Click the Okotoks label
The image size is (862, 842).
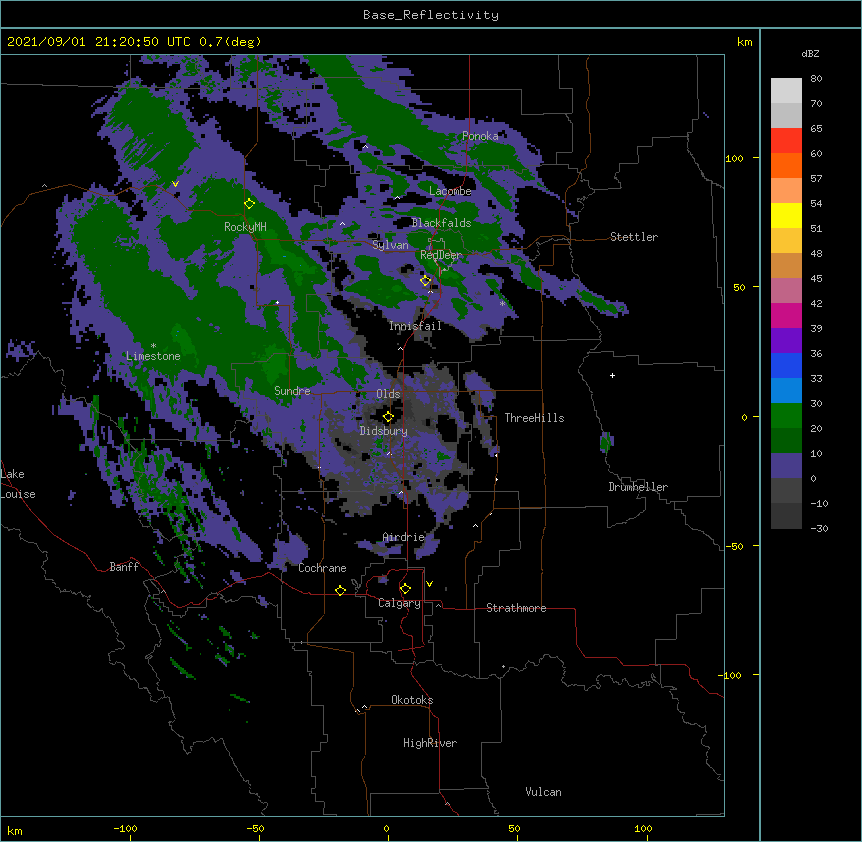tap(412, 700)
